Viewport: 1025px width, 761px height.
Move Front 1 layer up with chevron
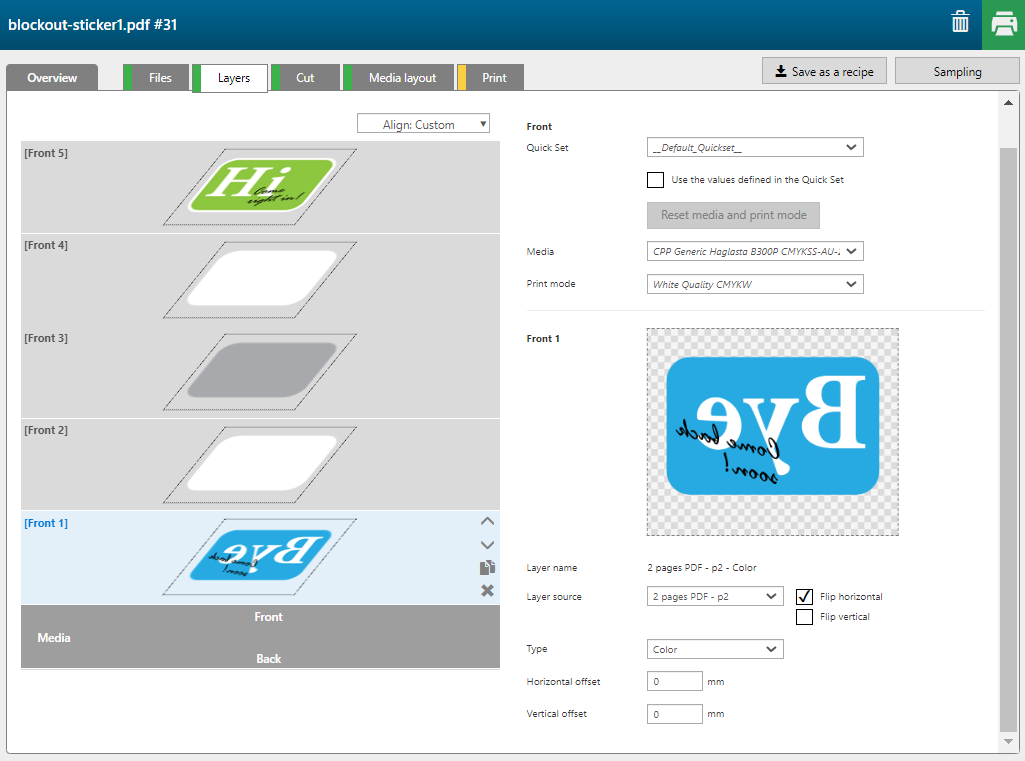487,521
